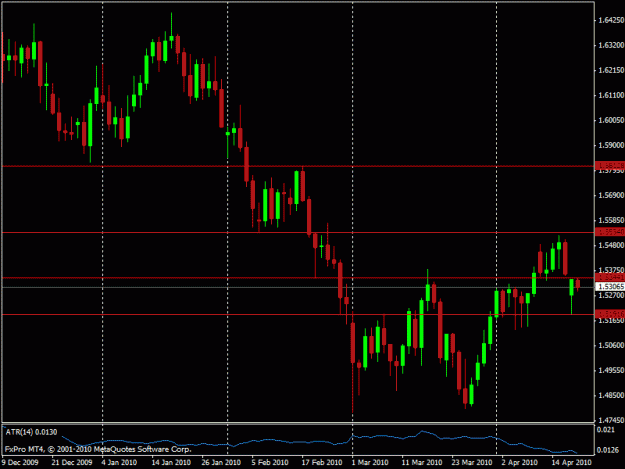Click the 1.47450 price axis label

tap(611, 420)
